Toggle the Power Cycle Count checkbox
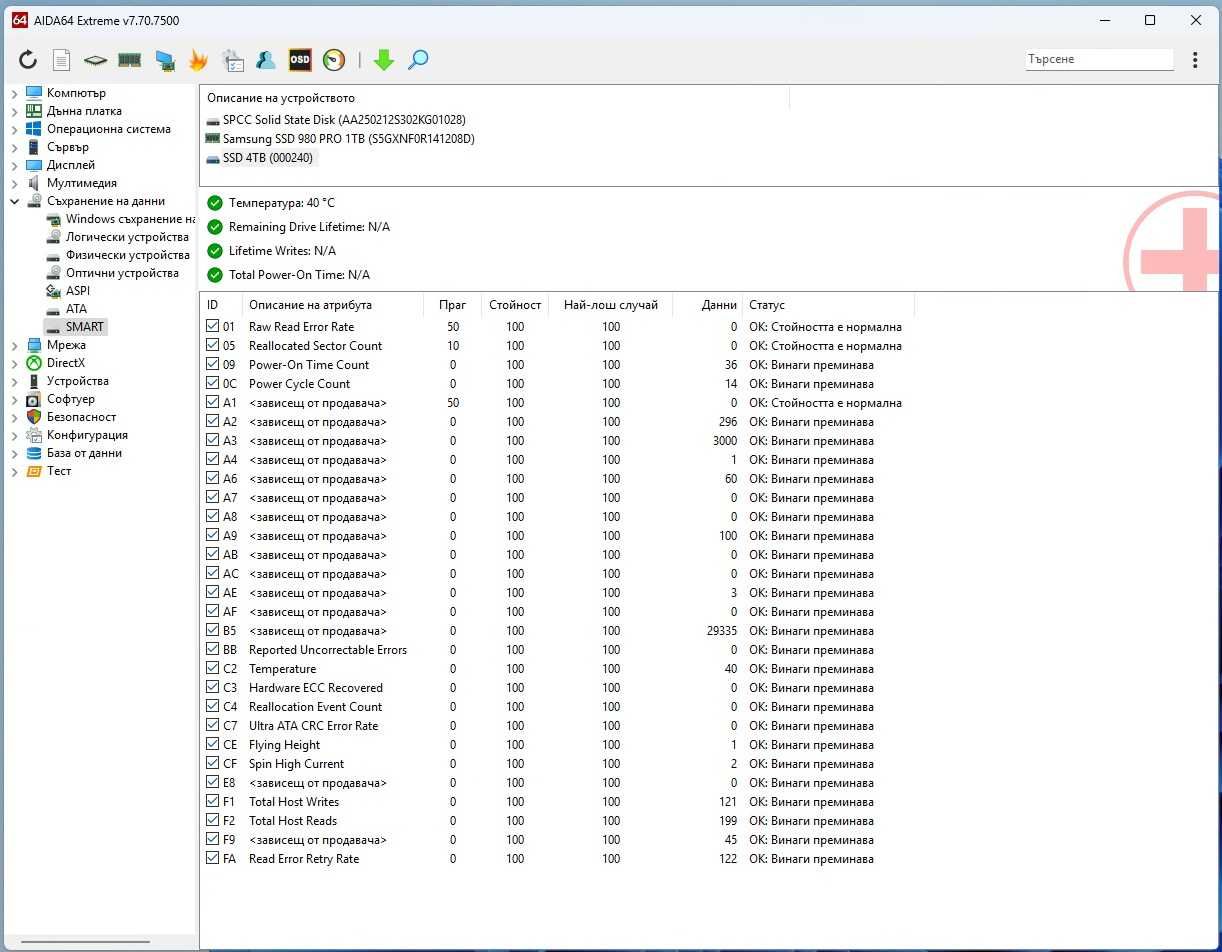This screenshot has width=1222, height=952. 212,383
